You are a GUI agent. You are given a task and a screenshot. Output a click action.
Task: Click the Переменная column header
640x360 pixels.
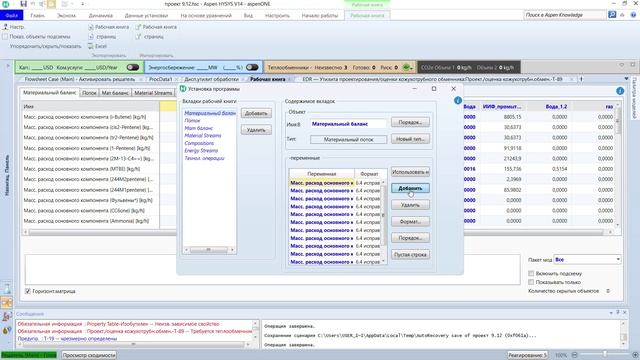pos(322,174)
